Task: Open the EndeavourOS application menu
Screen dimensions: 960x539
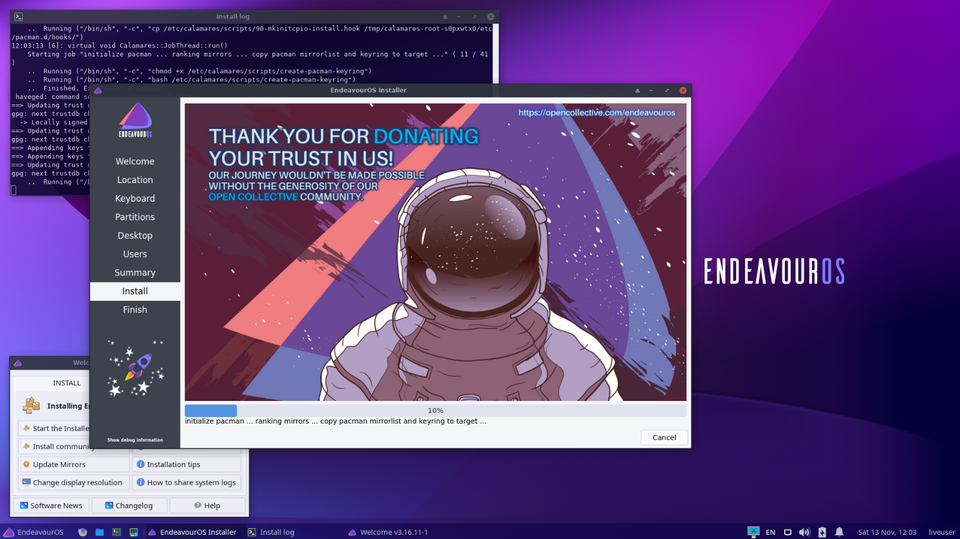Action: click(36, 532)
